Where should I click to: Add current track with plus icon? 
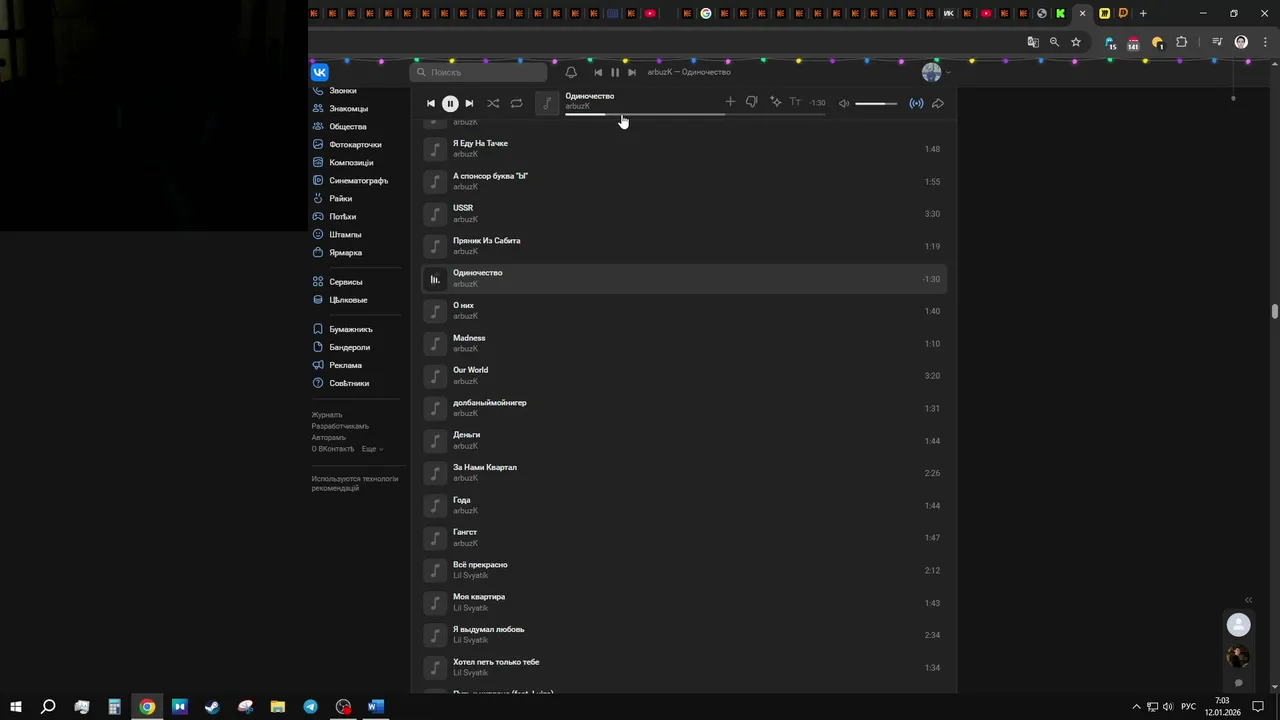point(730,102)
